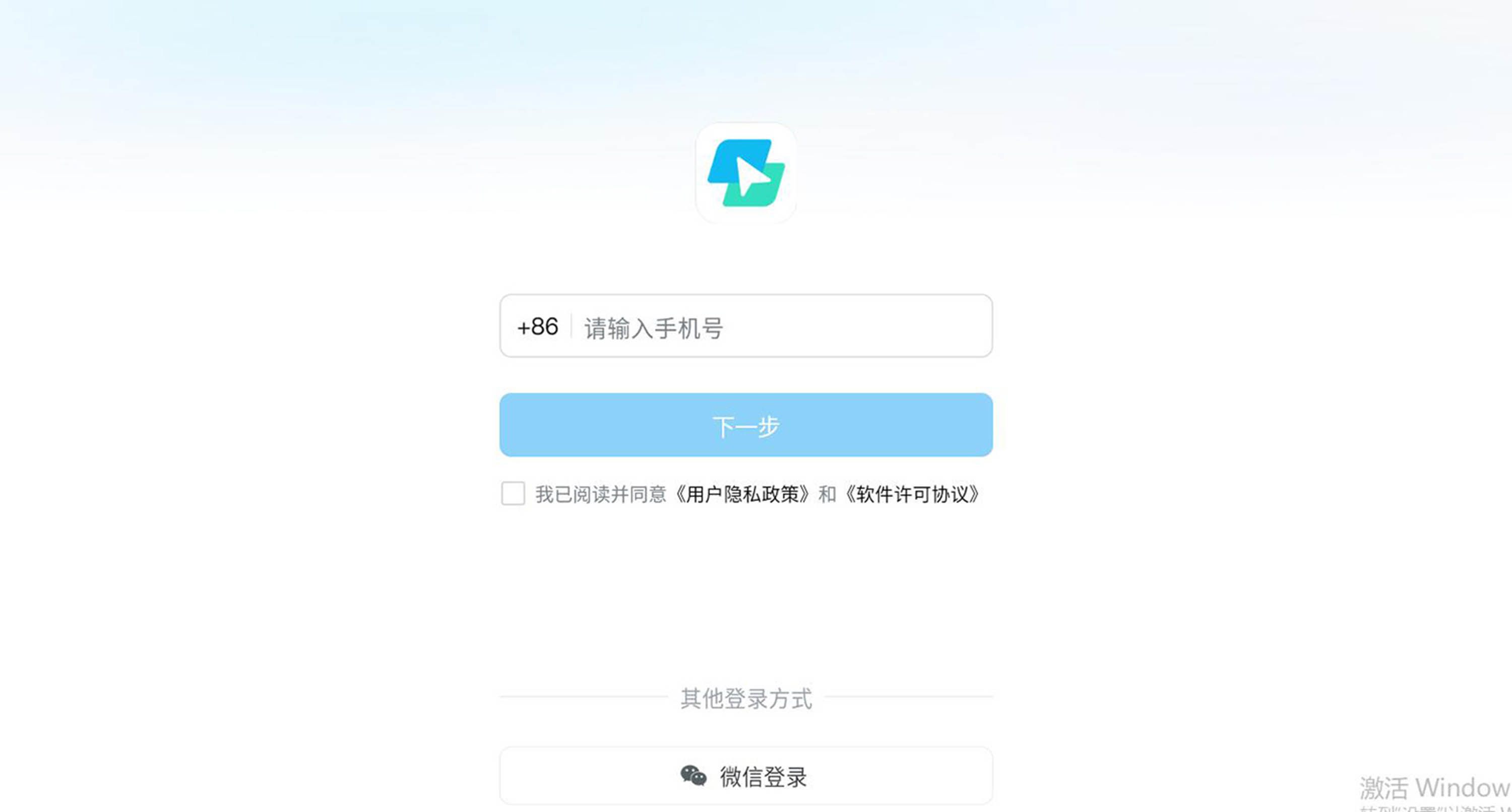This screenshot has width=1512, height=812.
Task: Click the 下一步 button
Action: click(746, 425)
